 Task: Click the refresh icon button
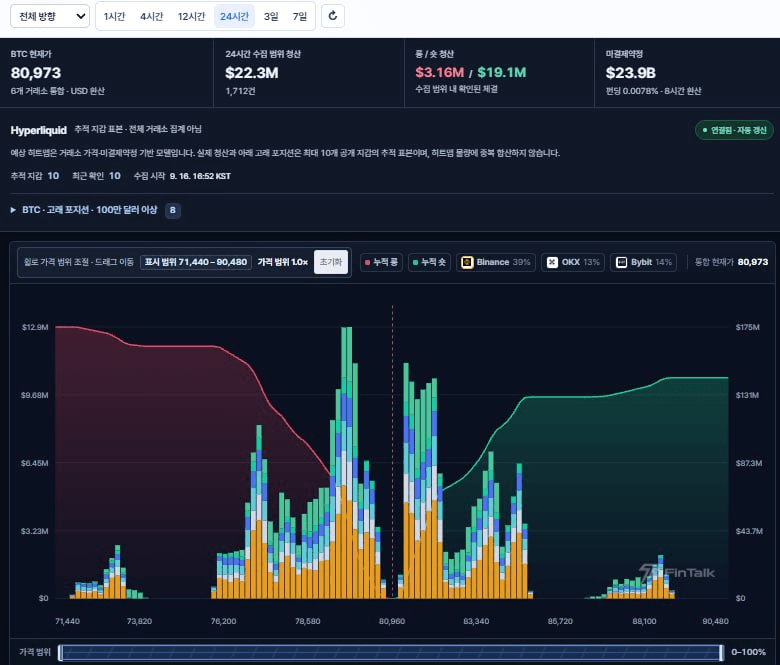click(333, 16)
